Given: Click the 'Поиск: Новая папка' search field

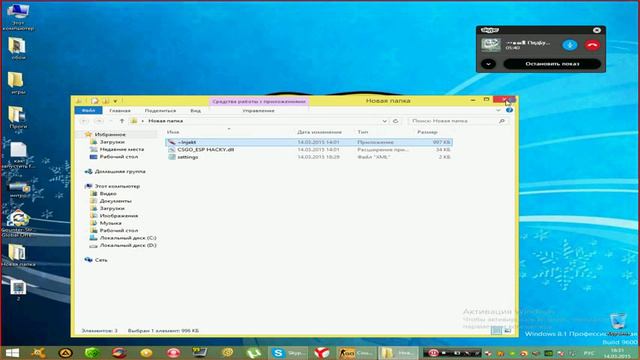Looking at the screenshot, I should coord(459,121).
